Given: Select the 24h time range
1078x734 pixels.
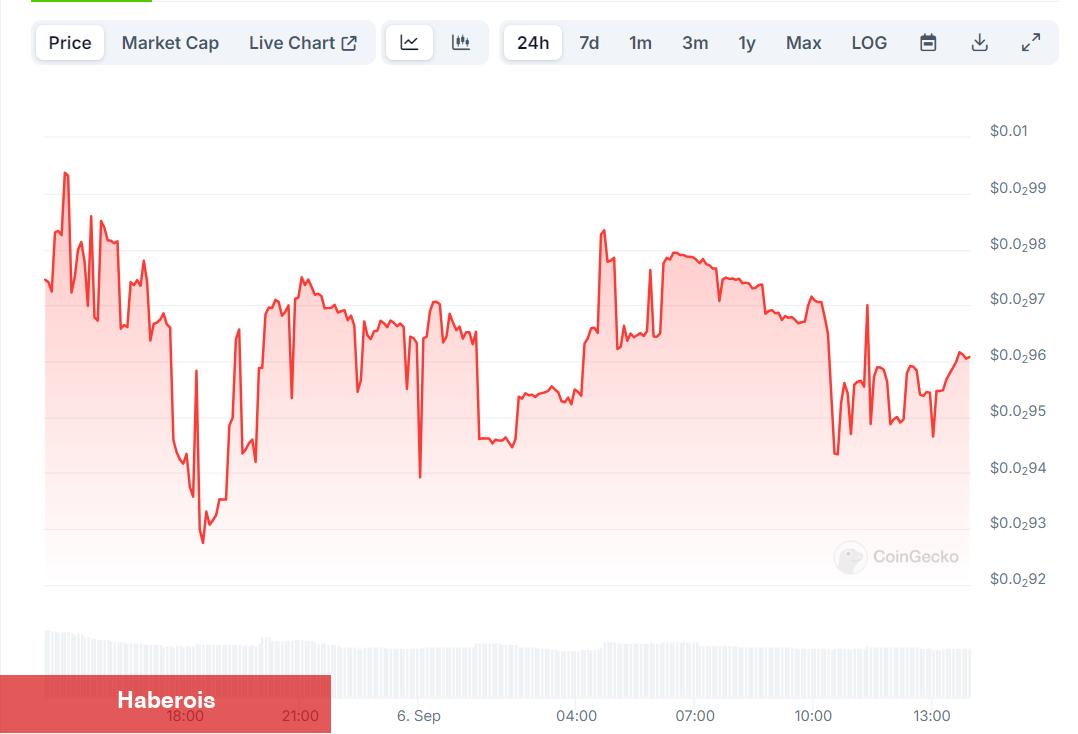Looking at the screenshot, I should point(533,43).
